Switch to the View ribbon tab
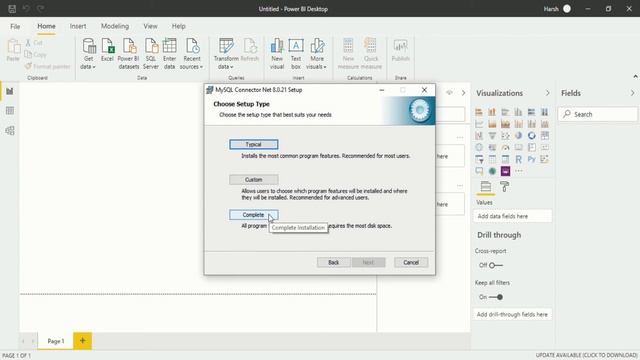This screenshot has height=360, width=640. click(150, 26)
